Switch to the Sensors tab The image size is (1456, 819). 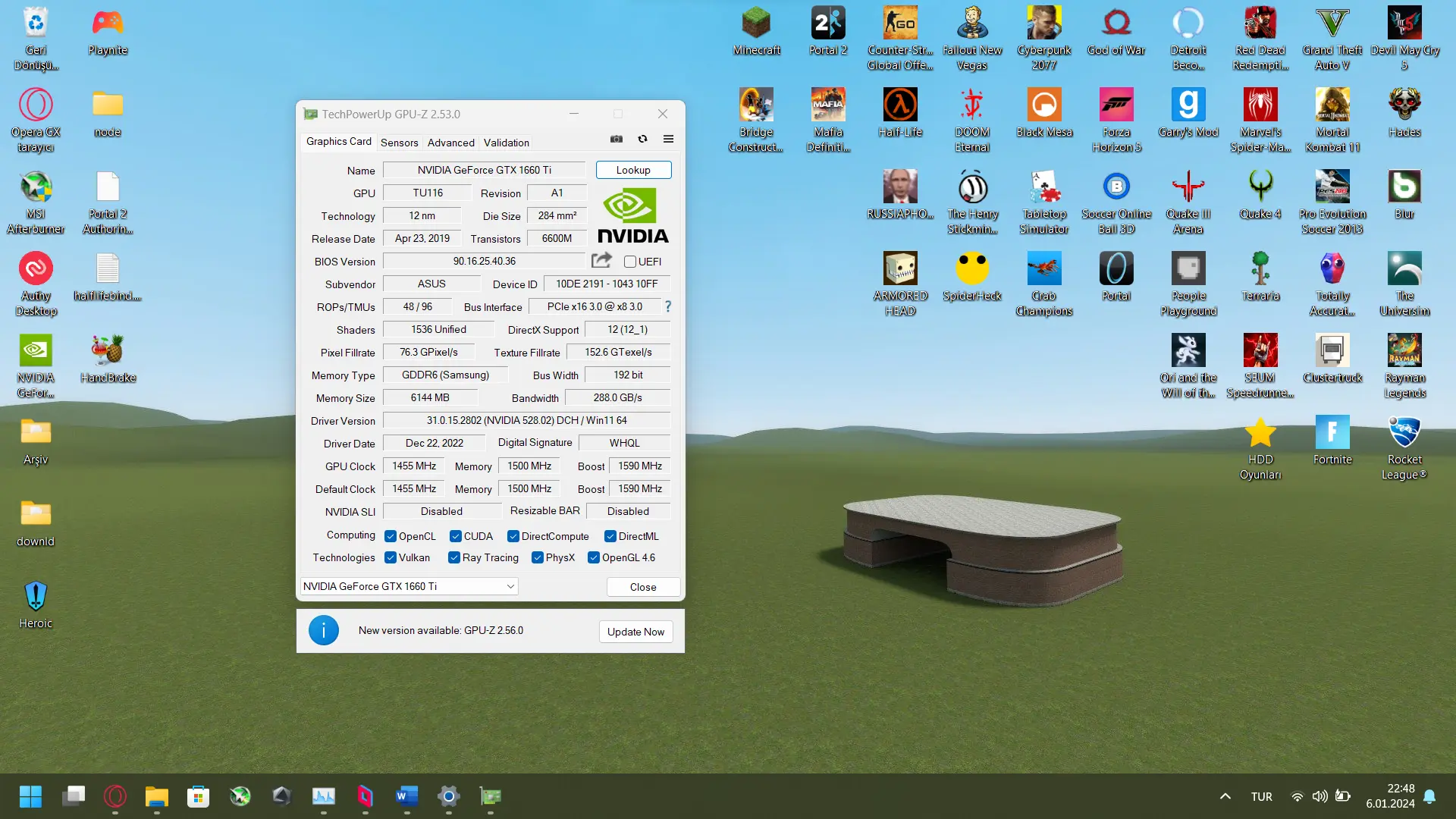tap(399, 143)
